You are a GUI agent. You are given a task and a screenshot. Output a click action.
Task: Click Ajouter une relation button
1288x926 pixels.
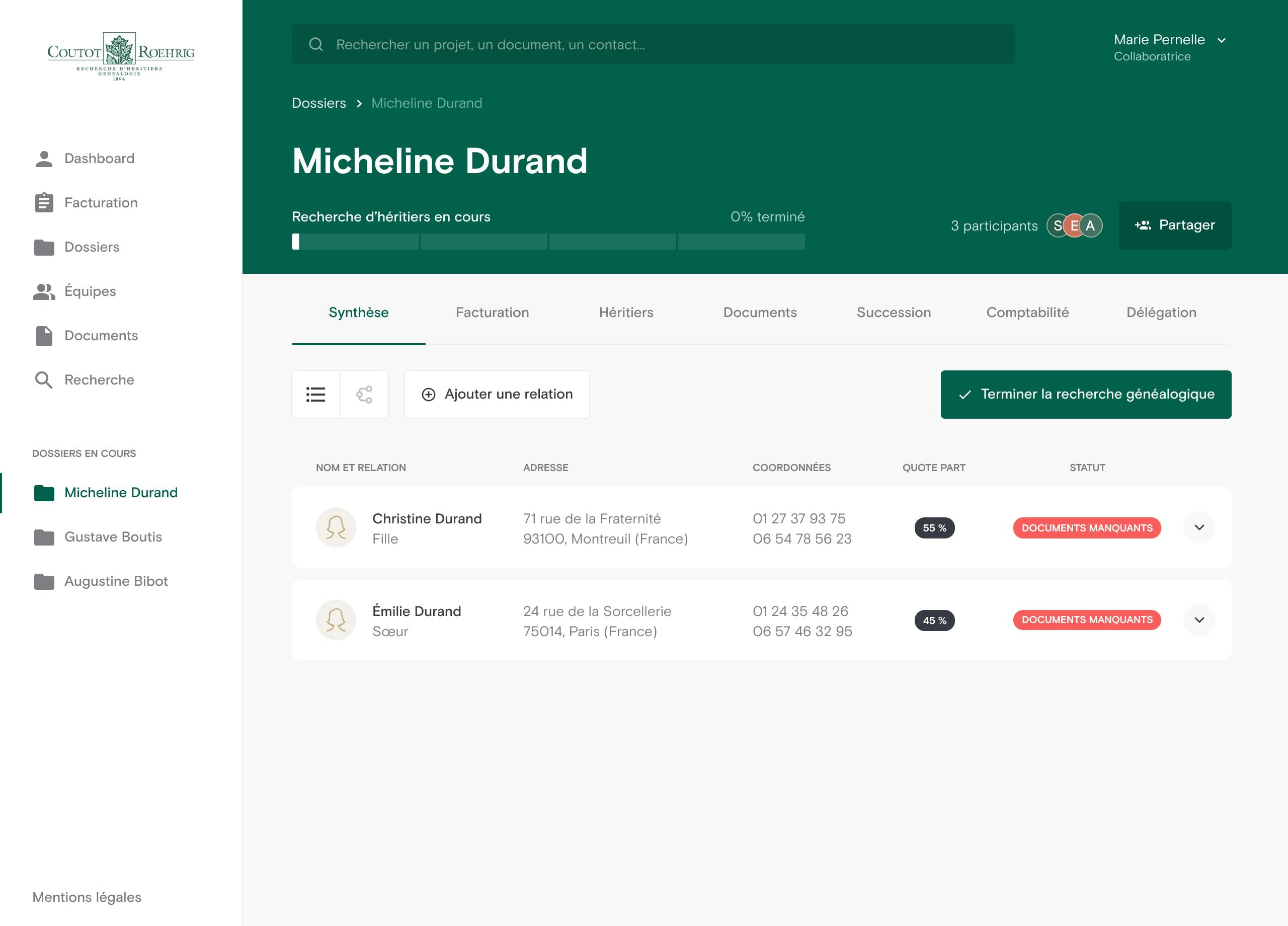pos(497,394)
